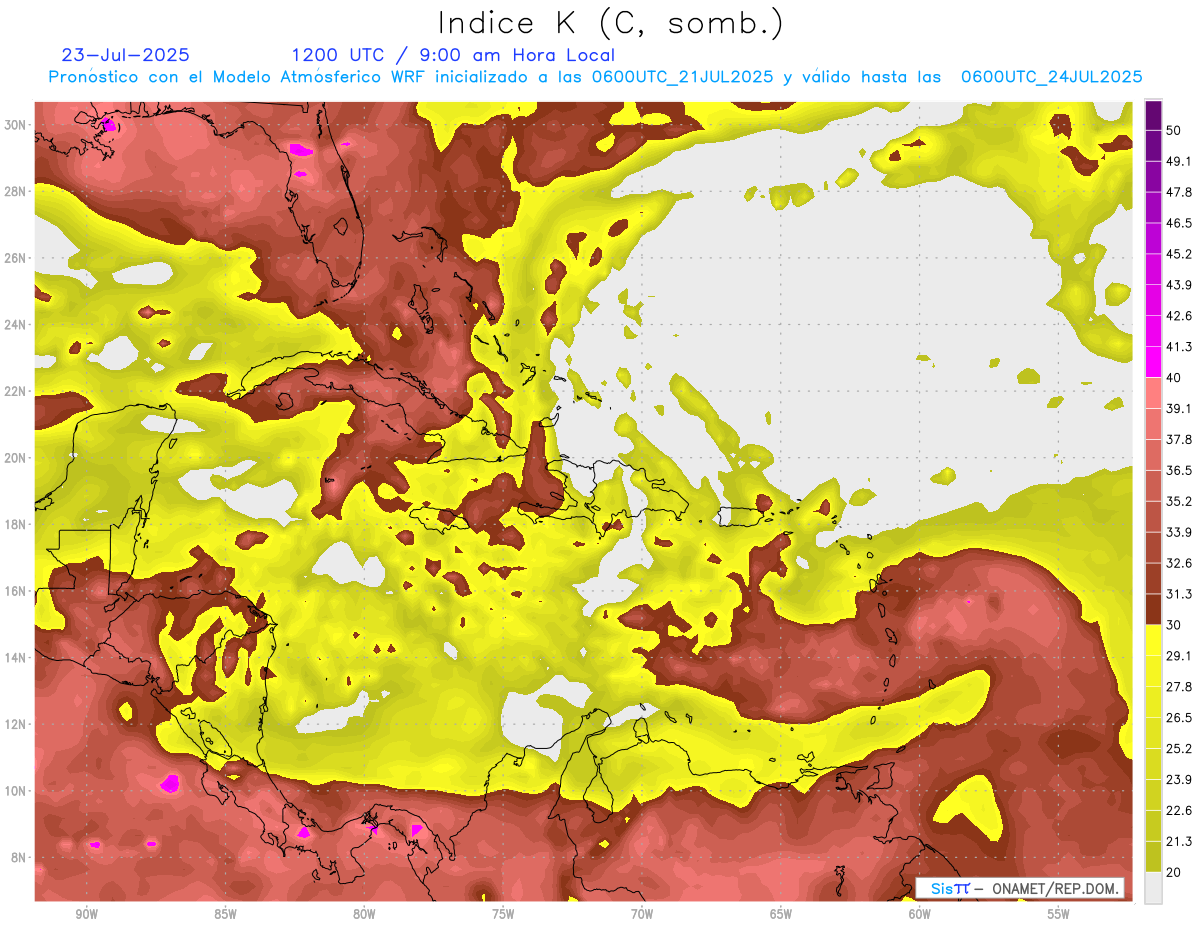Click the colorbar value 49.1
The height and width of the screenshot is (927, 1200).
[1178, 161]
